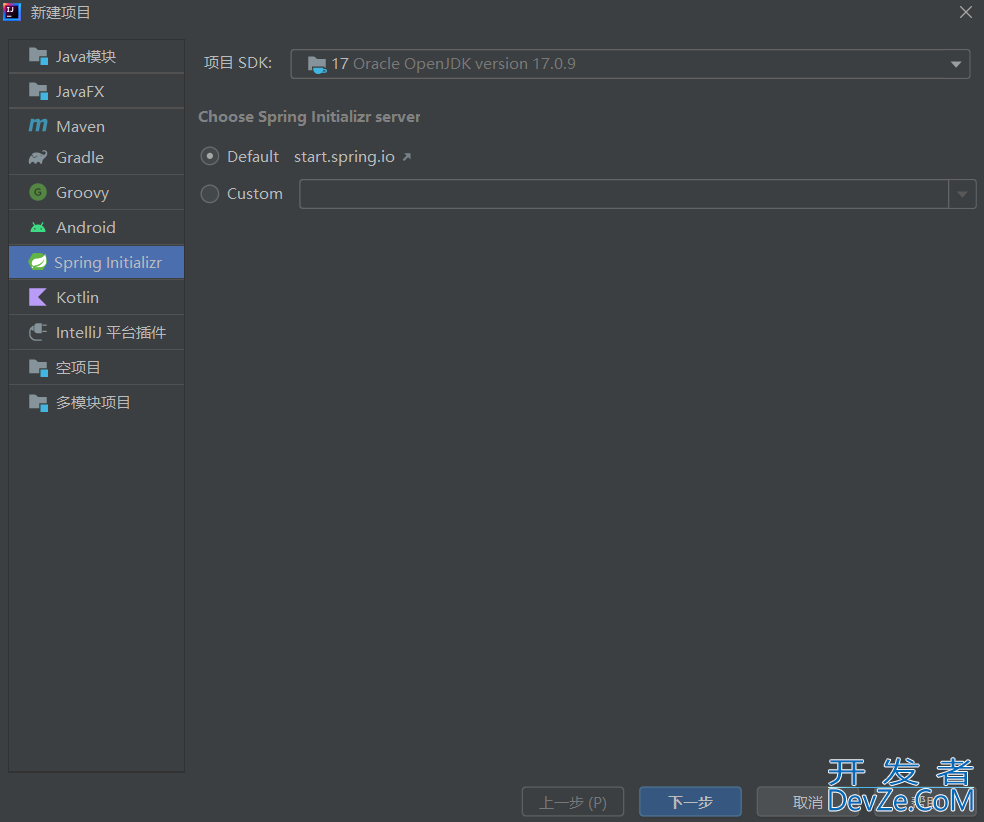
Task: Choose Kotlin project type
Action: pyautogui.click(x=97, y=297)
